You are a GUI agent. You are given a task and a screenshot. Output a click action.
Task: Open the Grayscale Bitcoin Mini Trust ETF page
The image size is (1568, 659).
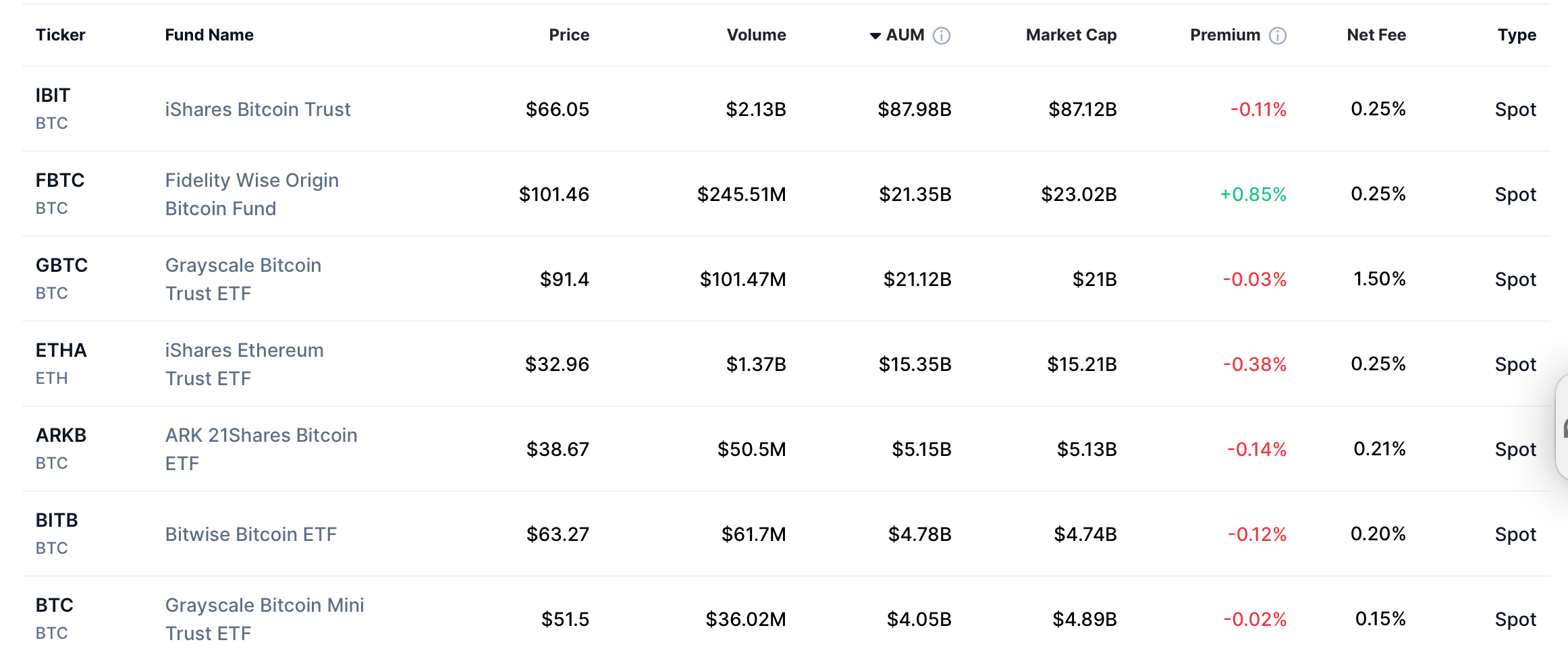(x=264, y=619)
